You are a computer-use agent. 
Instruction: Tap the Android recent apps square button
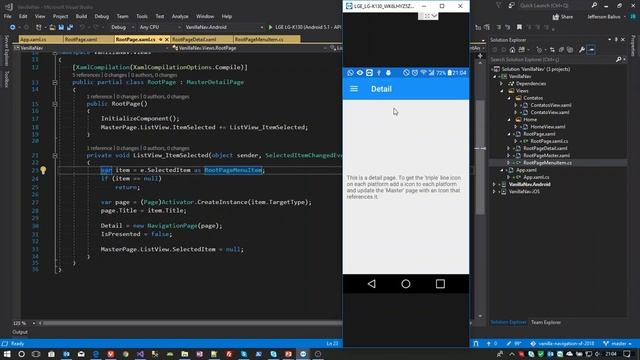point(440,284)
